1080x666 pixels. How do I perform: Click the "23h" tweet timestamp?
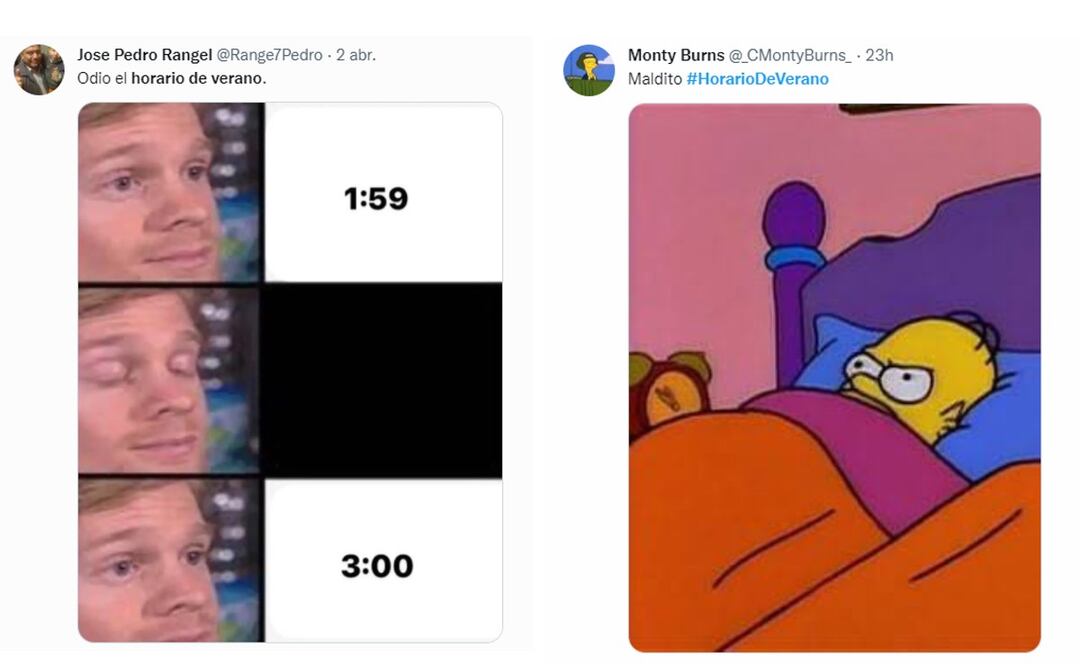click(879, 55)
